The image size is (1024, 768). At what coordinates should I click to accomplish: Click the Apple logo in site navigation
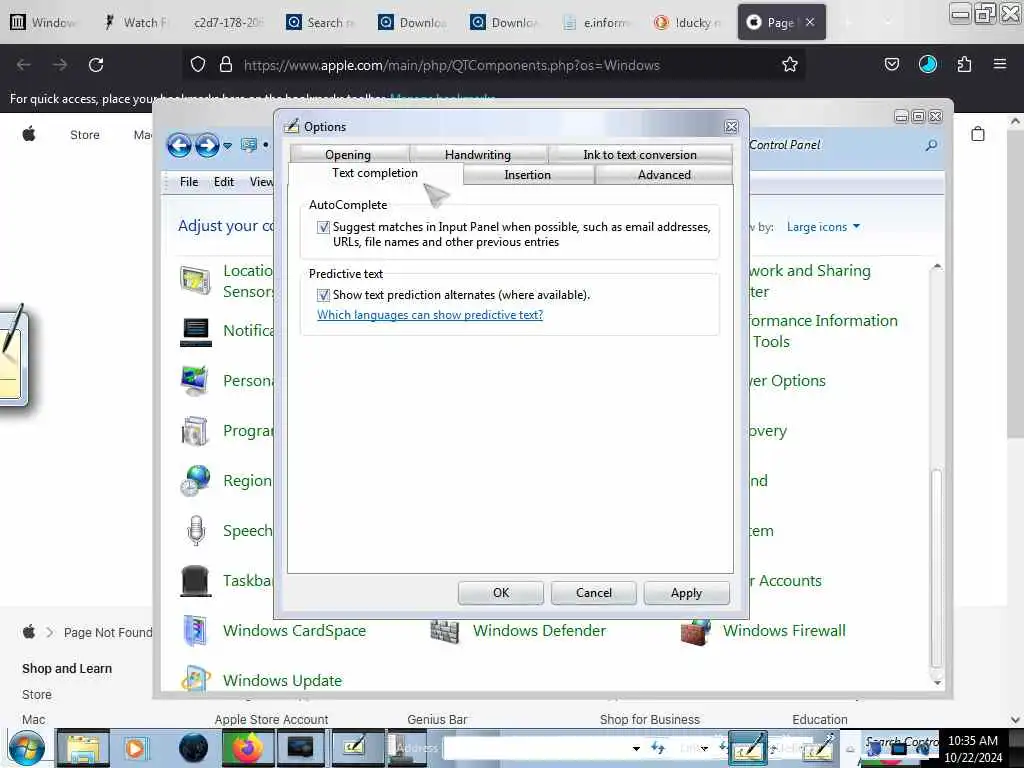(29, 134)
